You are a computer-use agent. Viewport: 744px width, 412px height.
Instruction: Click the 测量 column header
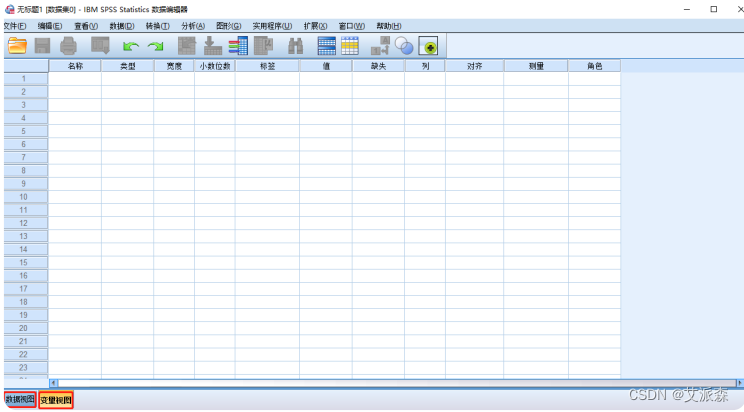pos(536,66)
